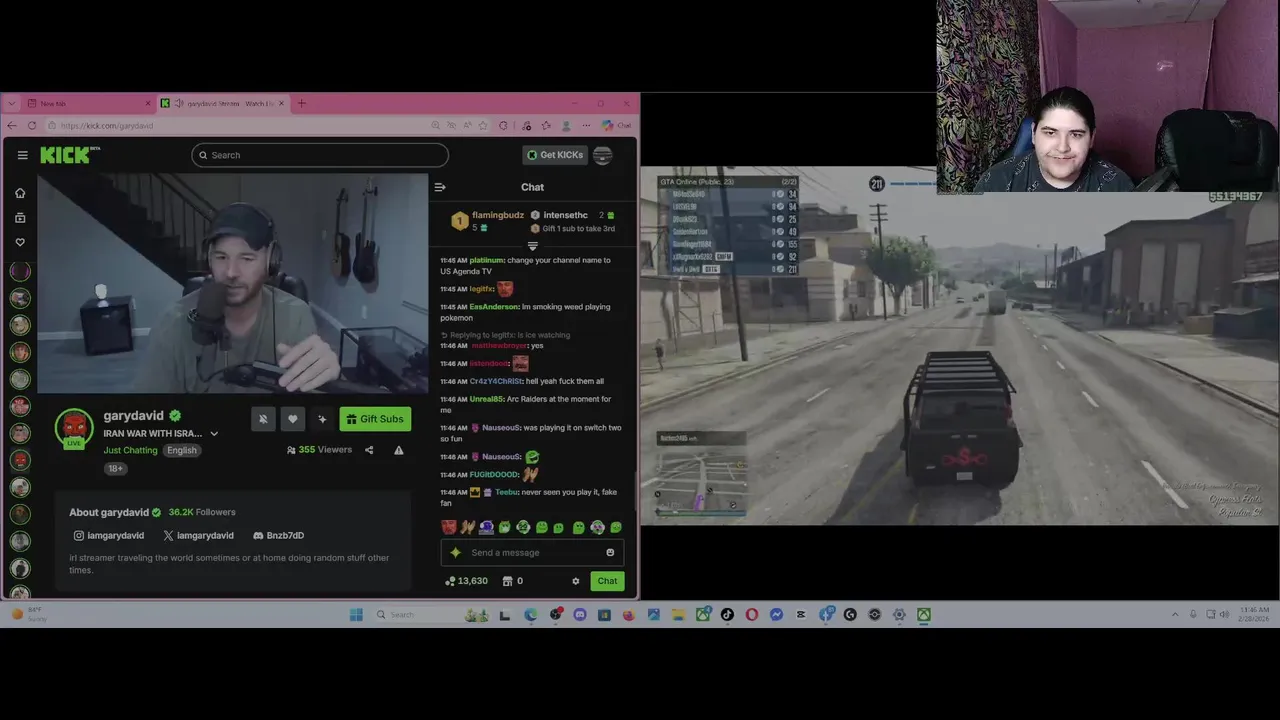Switch to New tab browser tab

(x=90, y=104)
